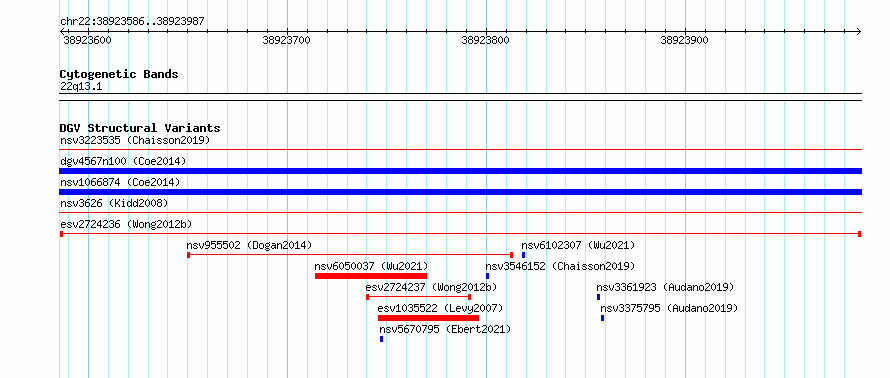Select the nsv5670795 blue marker

[x=381, y=339]
